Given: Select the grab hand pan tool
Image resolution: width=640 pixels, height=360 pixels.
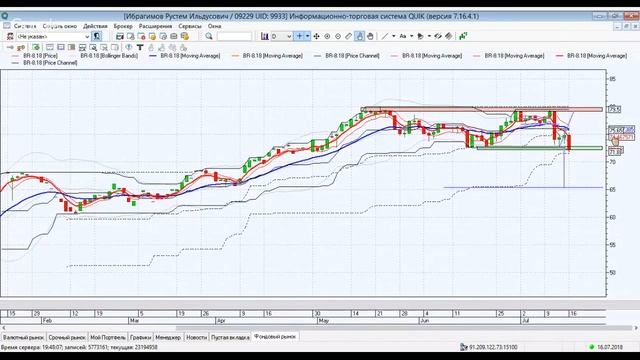Looking at the screenshot, I should point(370,36).
